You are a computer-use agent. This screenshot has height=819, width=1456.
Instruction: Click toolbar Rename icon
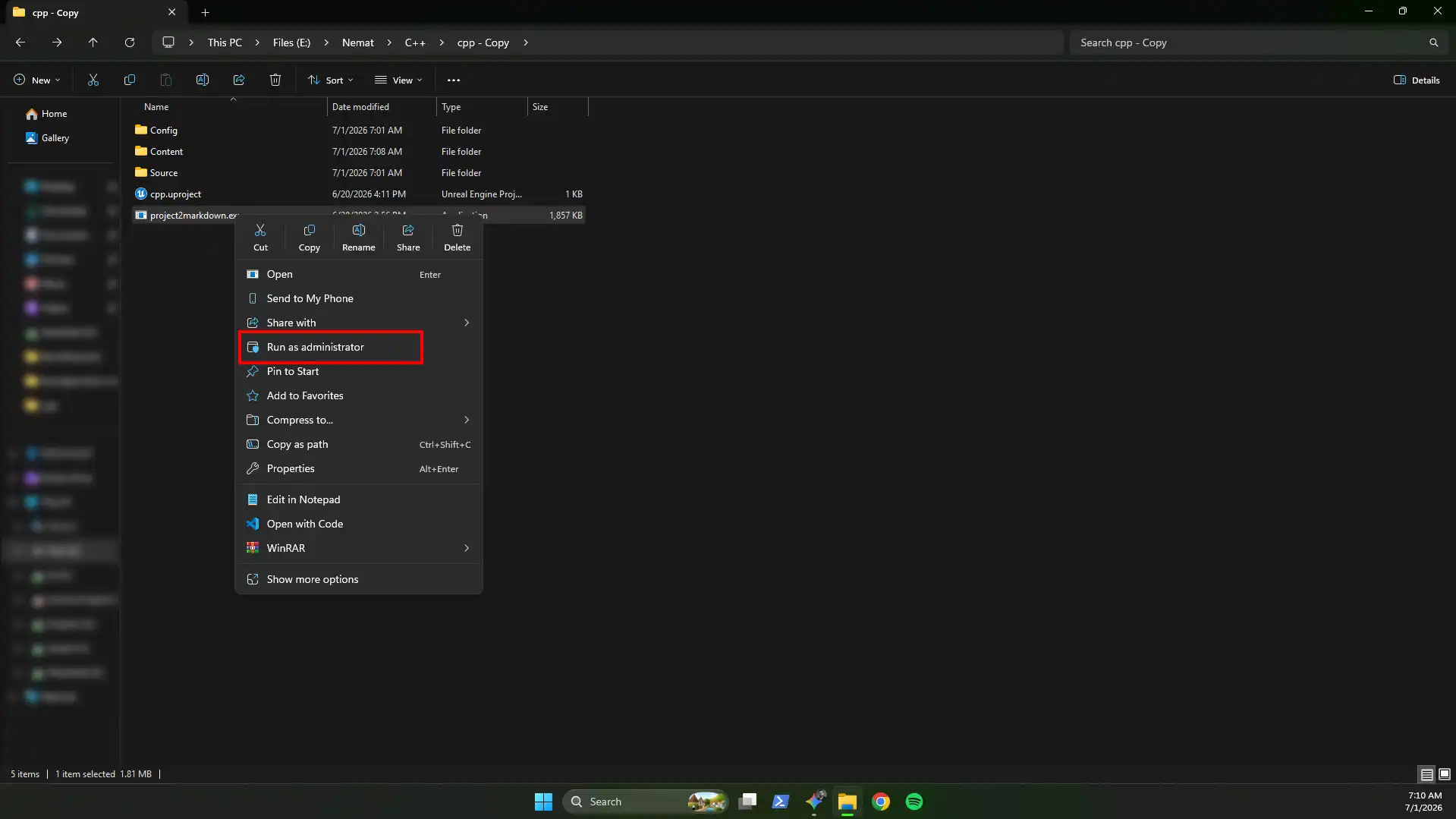(203, 80)
